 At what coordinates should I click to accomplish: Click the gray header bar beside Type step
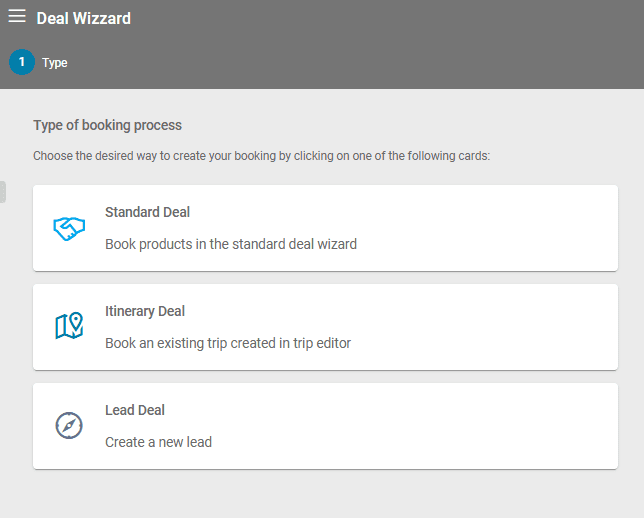point(350,63)
